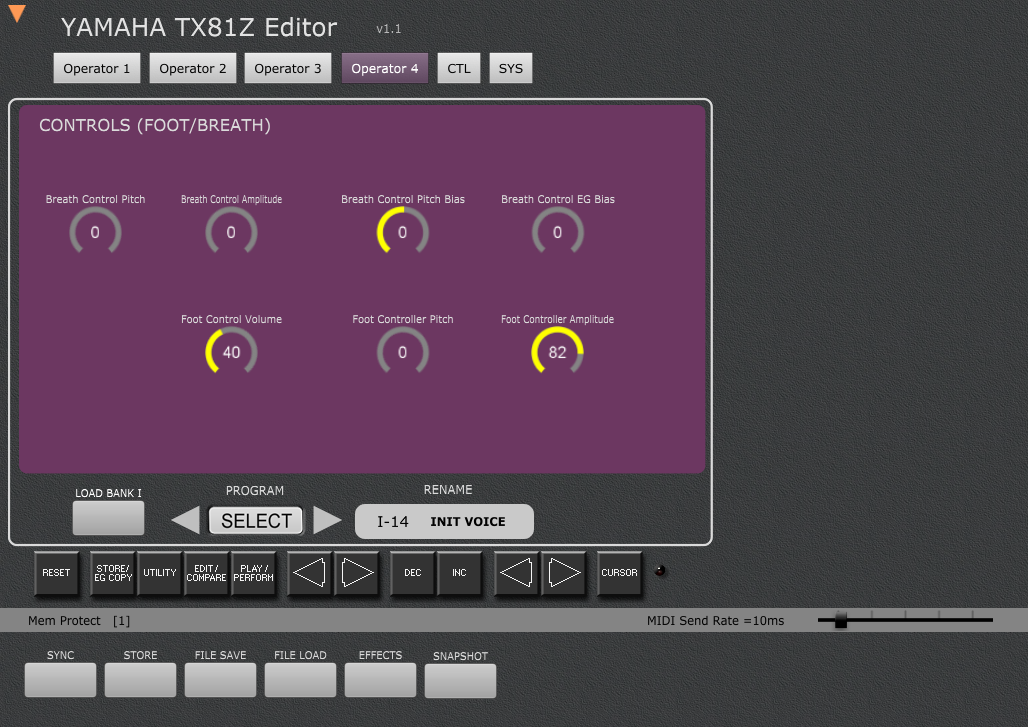1028x727 pixels.
Task: Switch to PLAY/PERFORM mode
Action: point(254,573)
